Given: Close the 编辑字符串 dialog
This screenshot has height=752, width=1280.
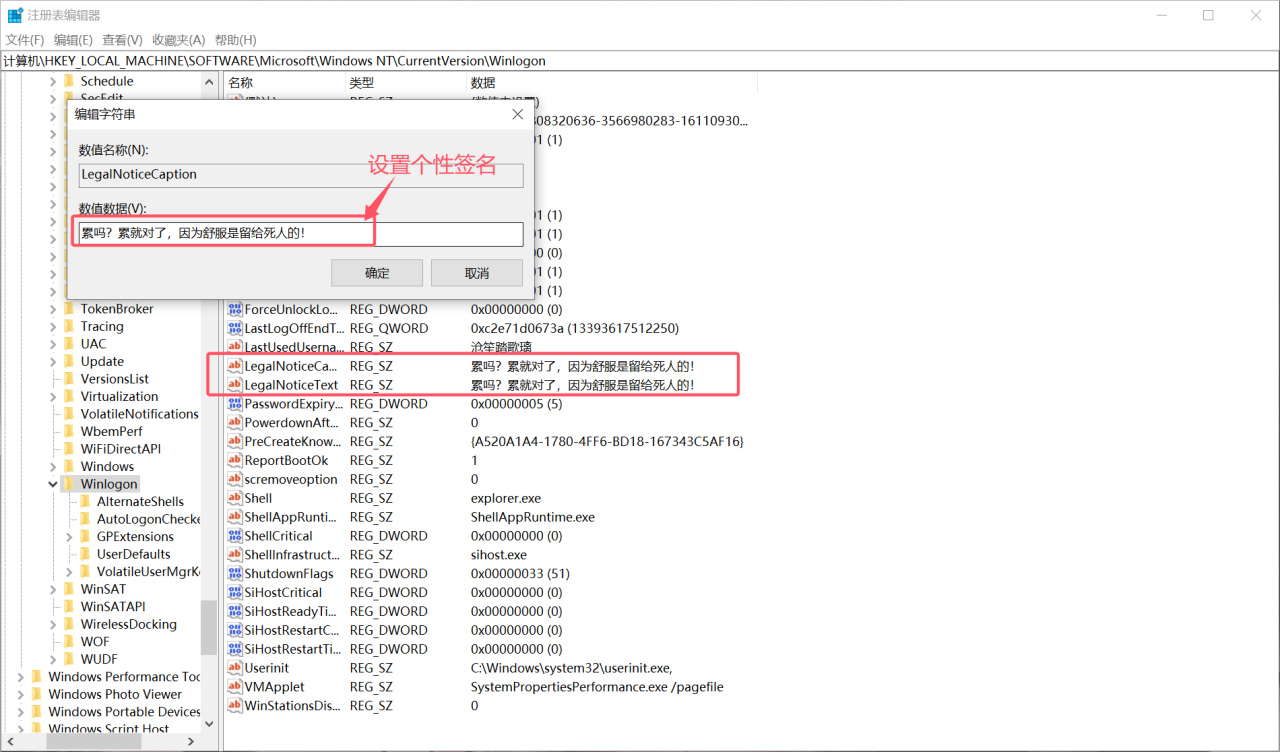Looking at the screenshot, I should (x=517, y=114).
